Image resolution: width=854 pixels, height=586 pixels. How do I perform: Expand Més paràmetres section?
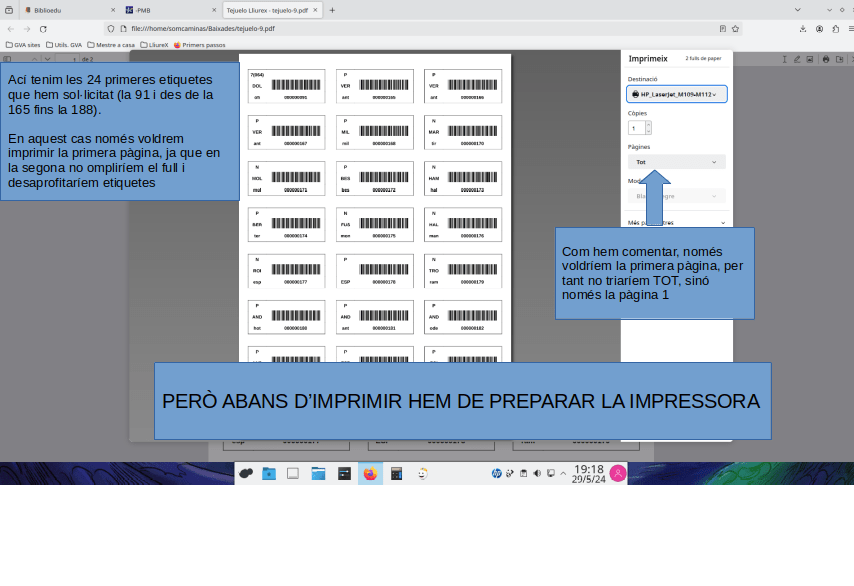coord(676,222)
